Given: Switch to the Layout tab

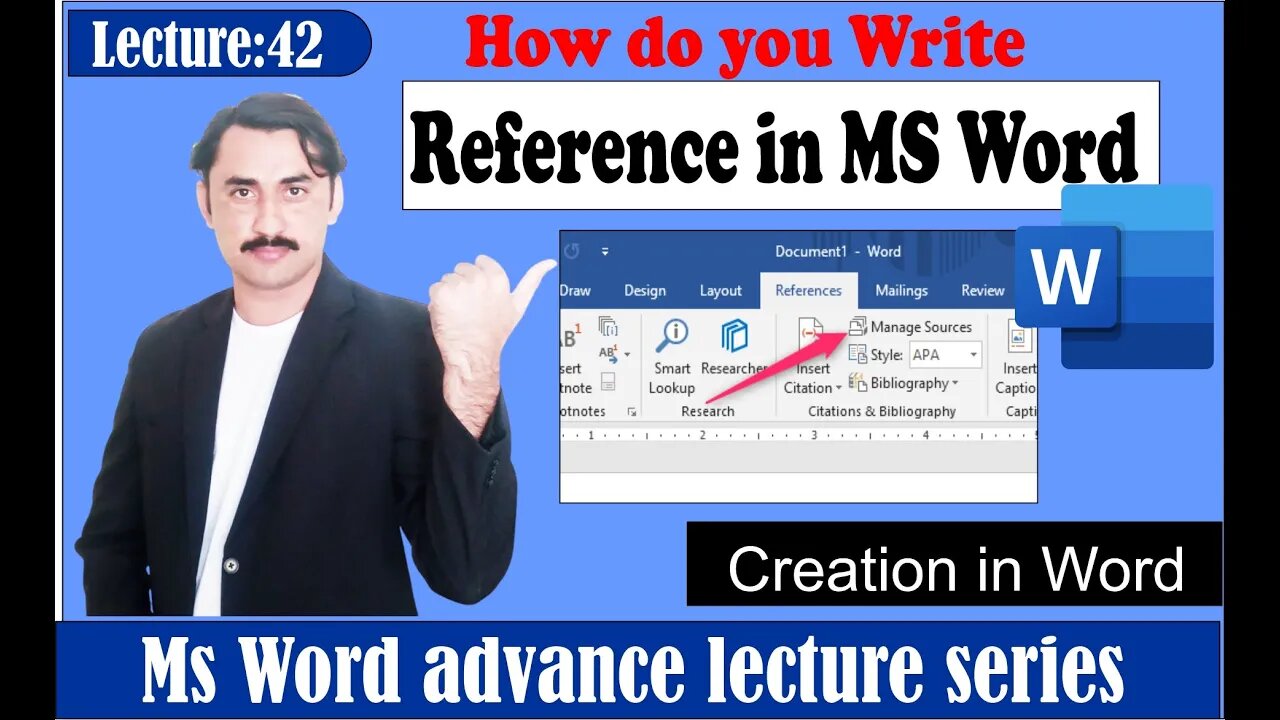Looking at the screenshot, I should click(721, 291).
